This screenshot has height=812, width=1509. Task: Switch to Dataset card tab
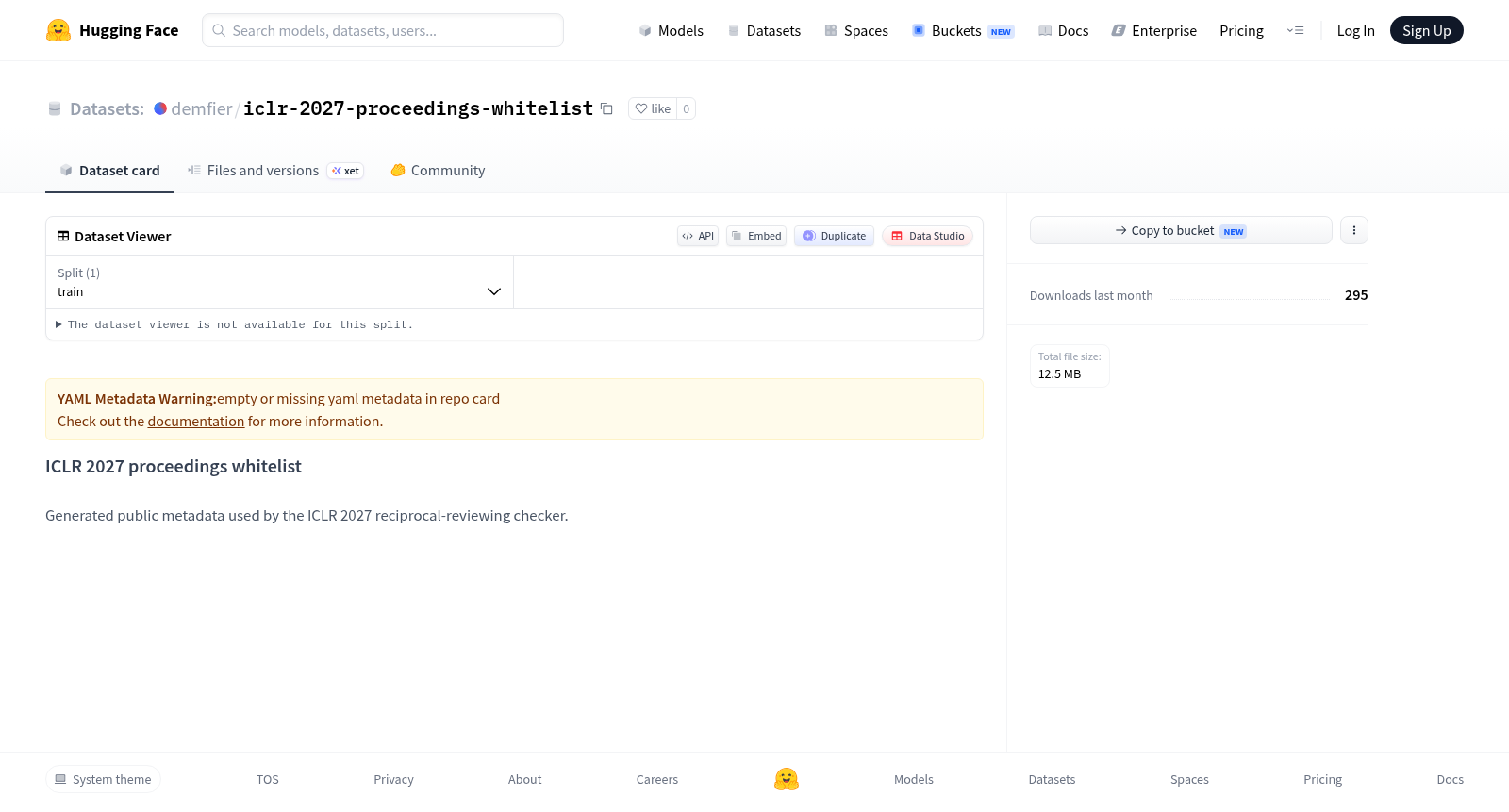(x=109, y=171)
